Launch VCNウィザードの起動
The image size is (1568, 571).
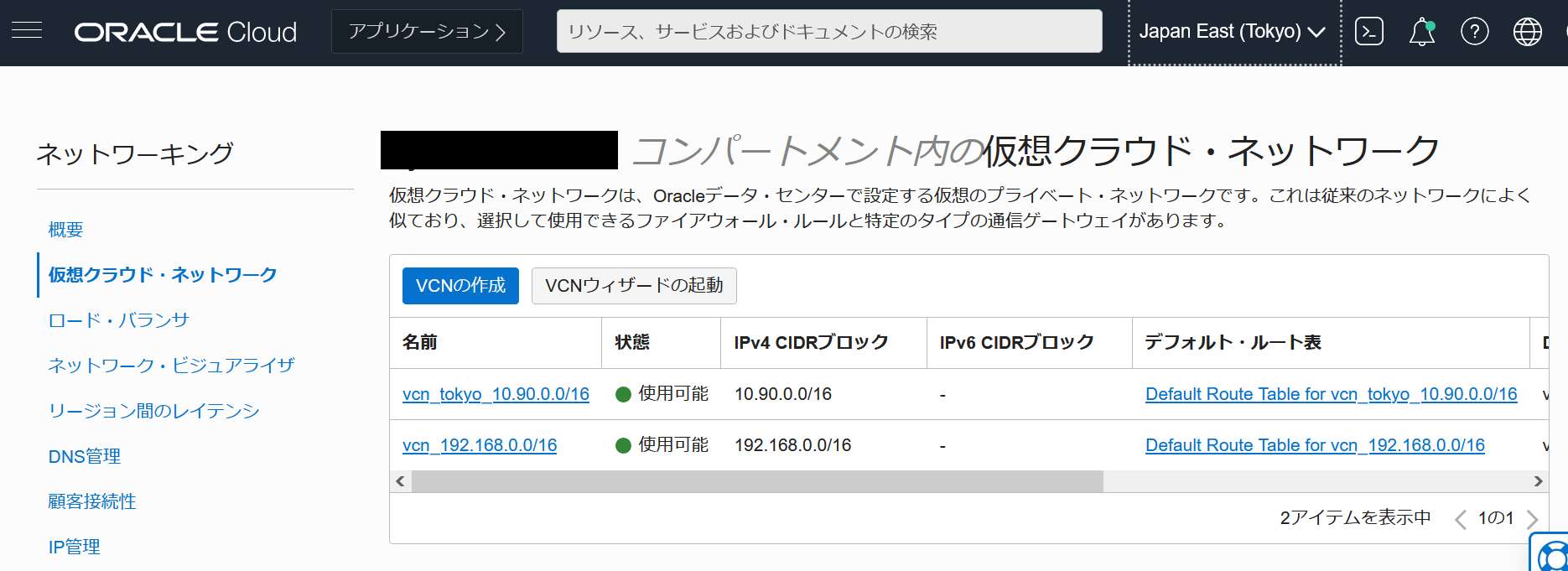(634, 286)
